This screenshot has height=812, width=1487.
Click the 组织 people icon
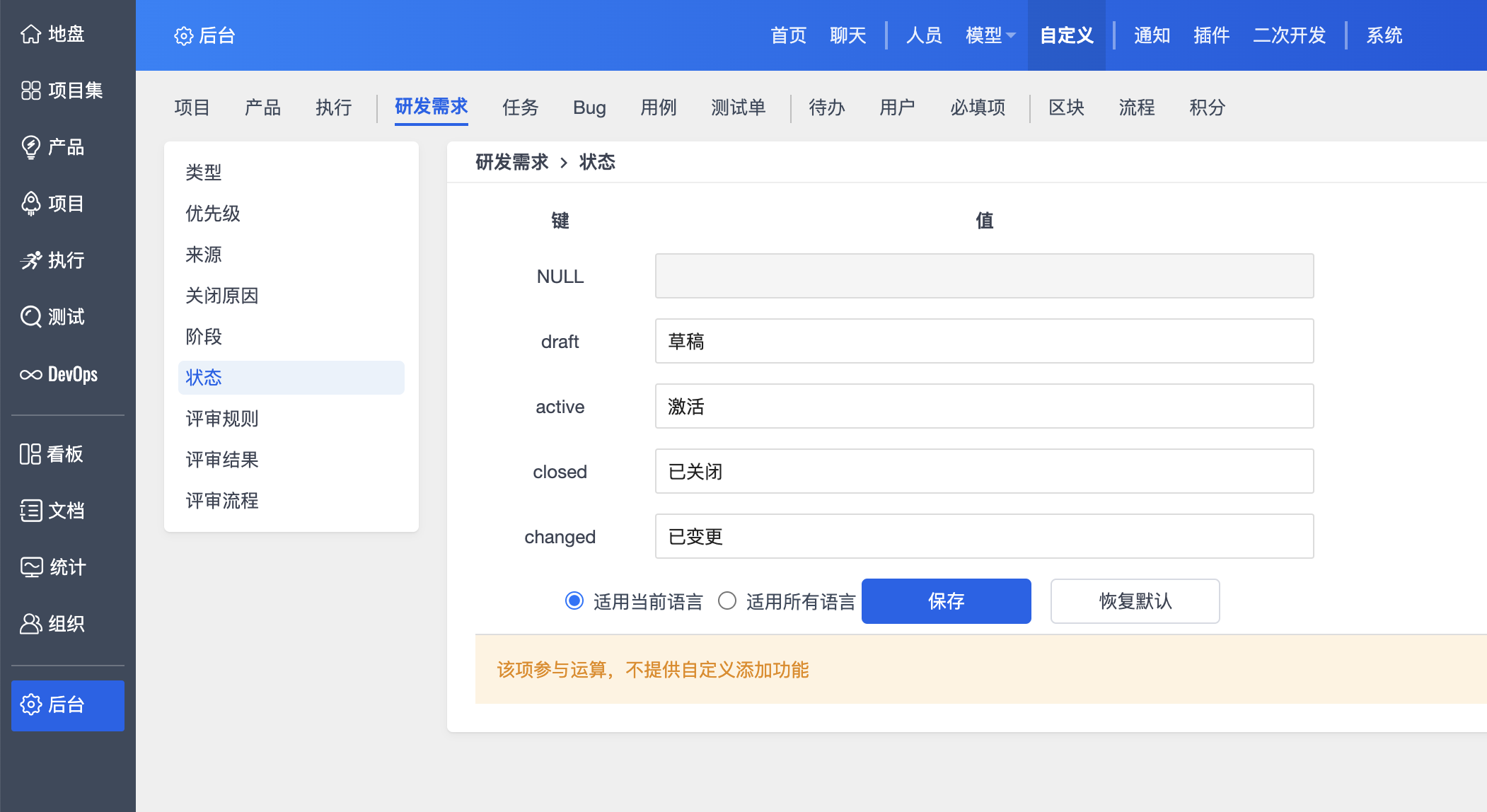pos(30,623)
